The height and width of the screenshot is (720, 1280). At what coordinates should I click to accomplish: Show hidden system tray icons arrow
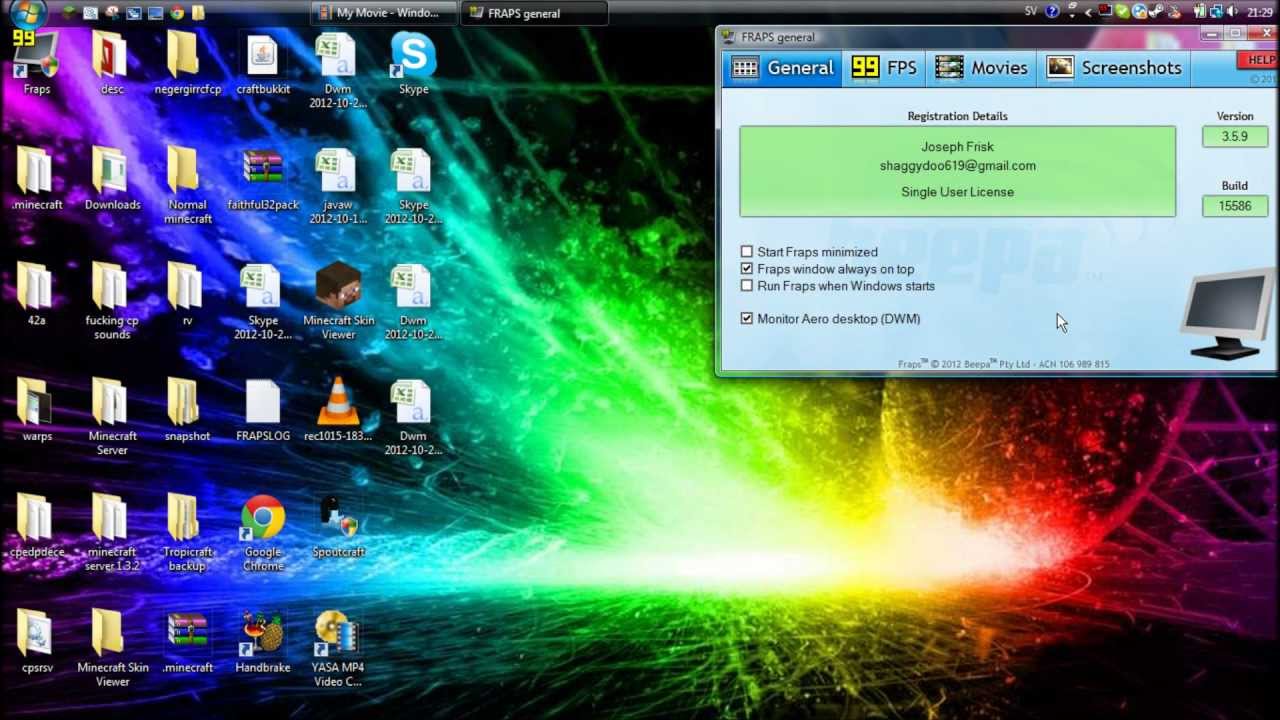(1088, 12)
